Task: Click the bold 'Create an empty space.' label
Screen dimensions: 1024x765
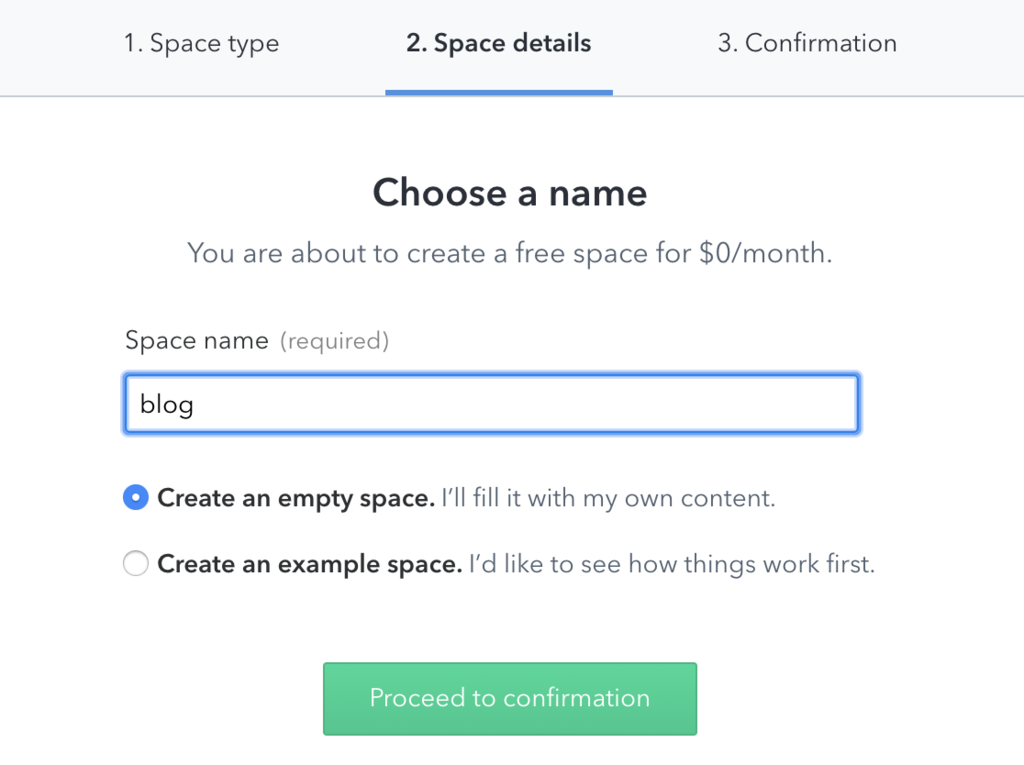Action: [x=296, y=498]
